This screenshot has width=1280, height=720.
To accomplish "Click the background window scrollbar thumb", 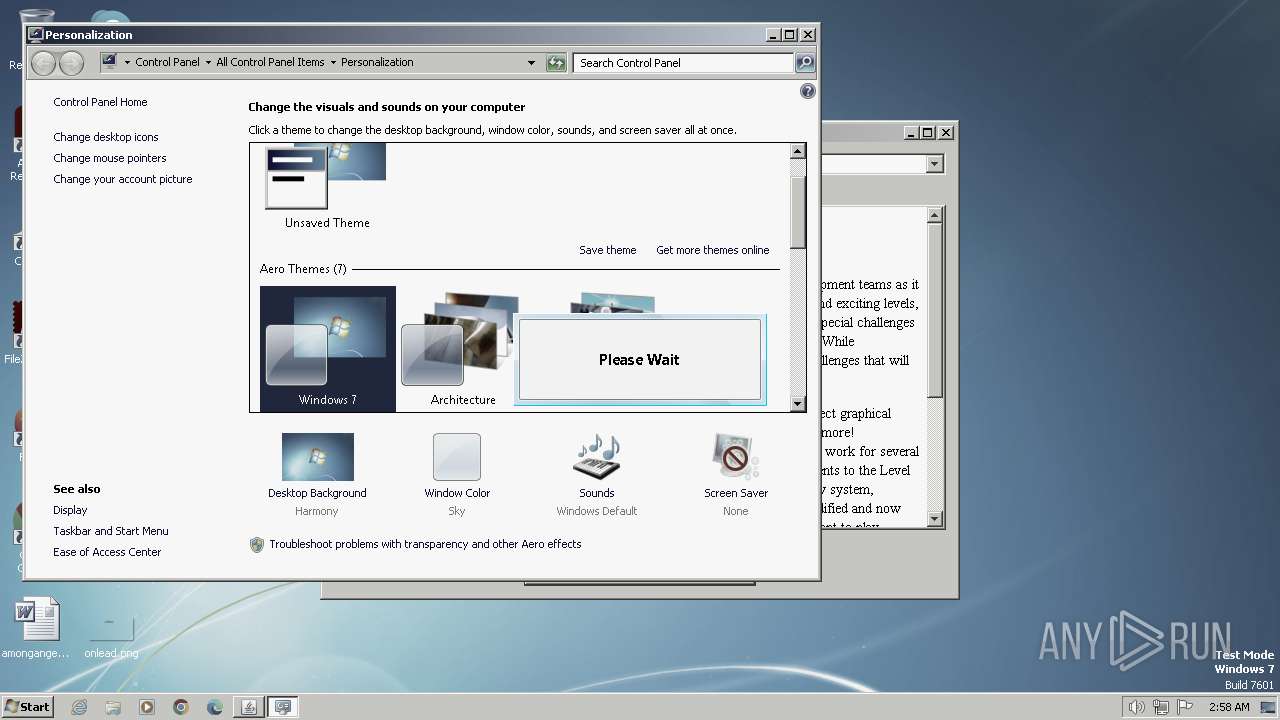I will [x=935, y=310].
